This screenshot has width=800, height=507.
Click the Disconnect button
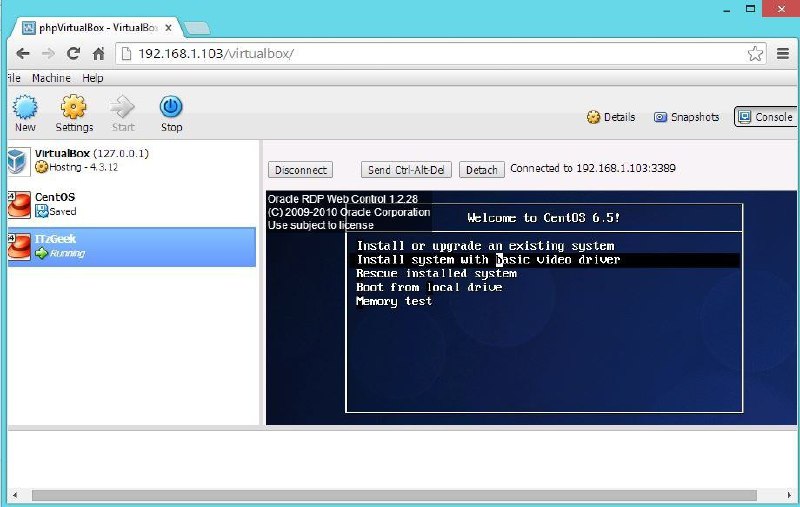(x=301, y=170)
